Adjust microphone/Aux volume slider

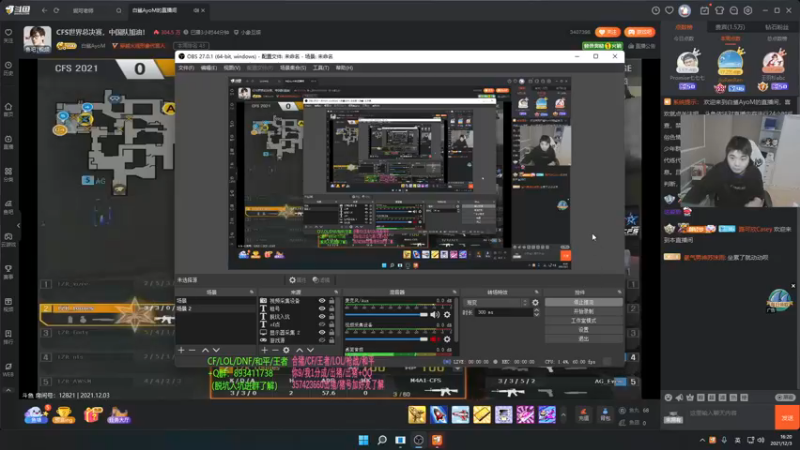point(386,315)
